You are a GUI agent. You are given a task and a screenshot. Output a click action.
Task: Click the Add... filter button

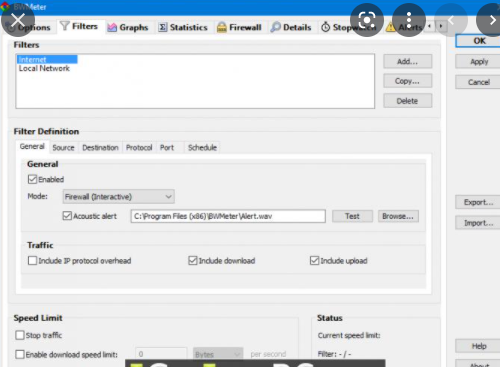tap(407, 61)
